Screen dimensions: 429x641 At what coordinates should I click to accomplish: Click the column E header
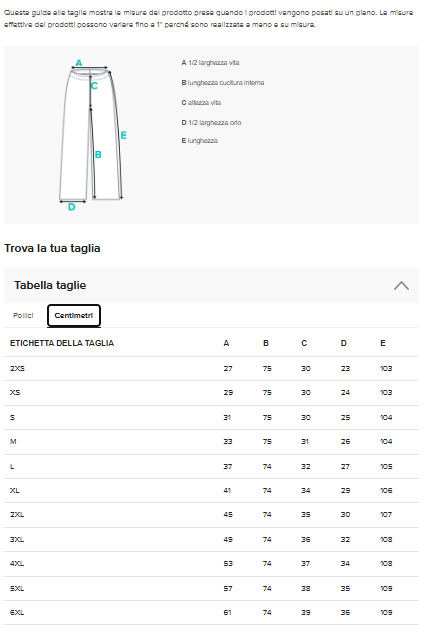[x=383, y=343]
